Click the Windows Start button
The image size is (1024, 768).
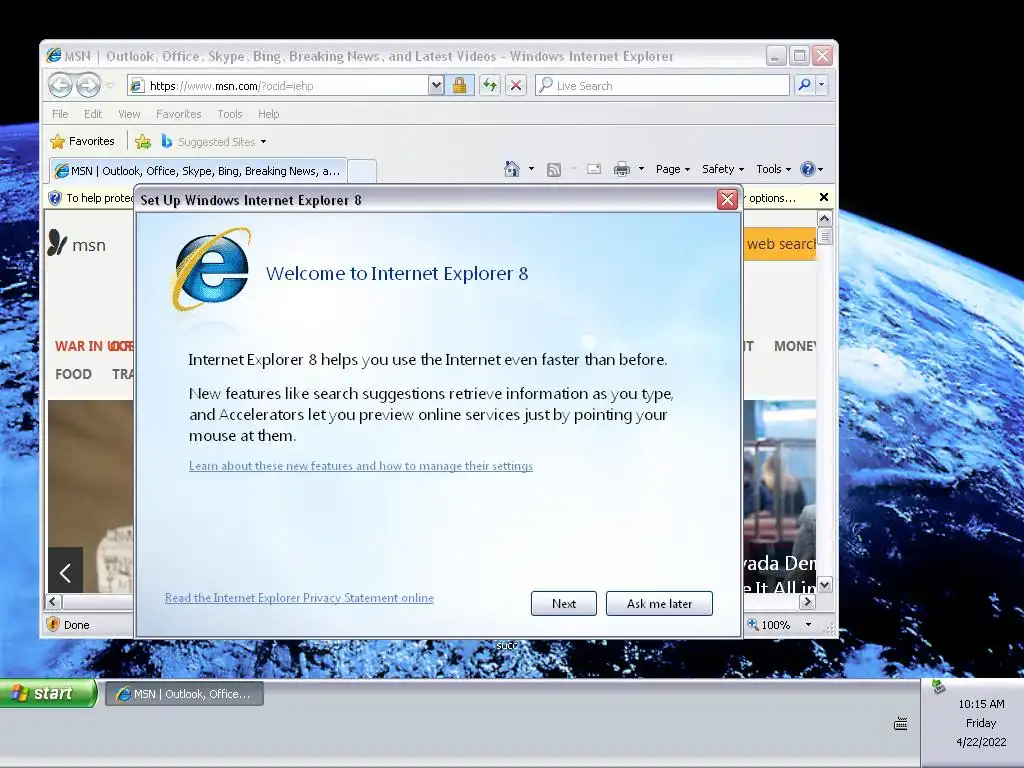click(x=48, y=693)
